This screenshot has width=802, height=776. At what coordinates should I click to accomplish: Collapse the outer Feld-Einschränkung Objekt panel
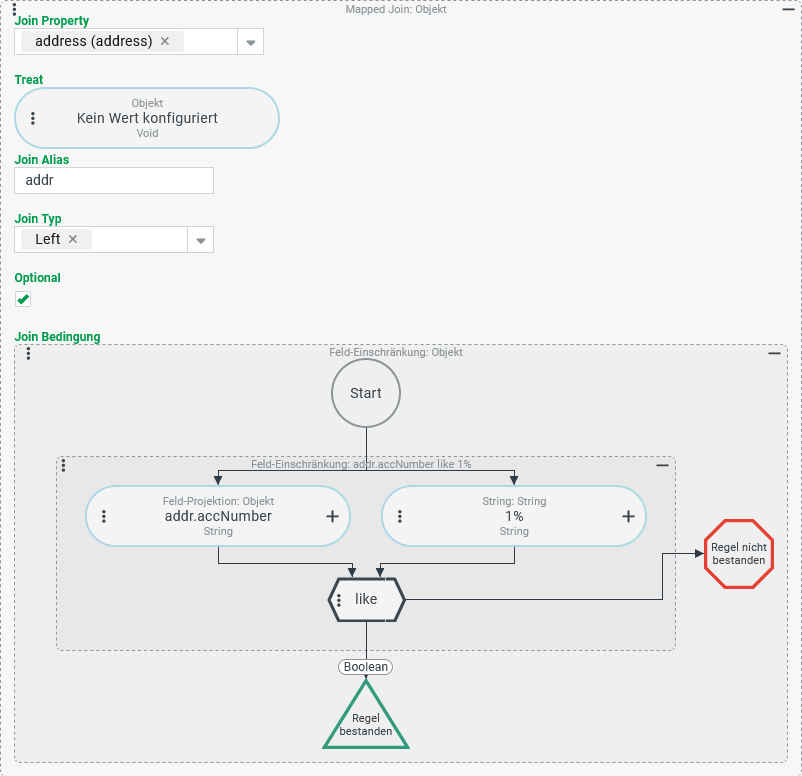point(774,353)
